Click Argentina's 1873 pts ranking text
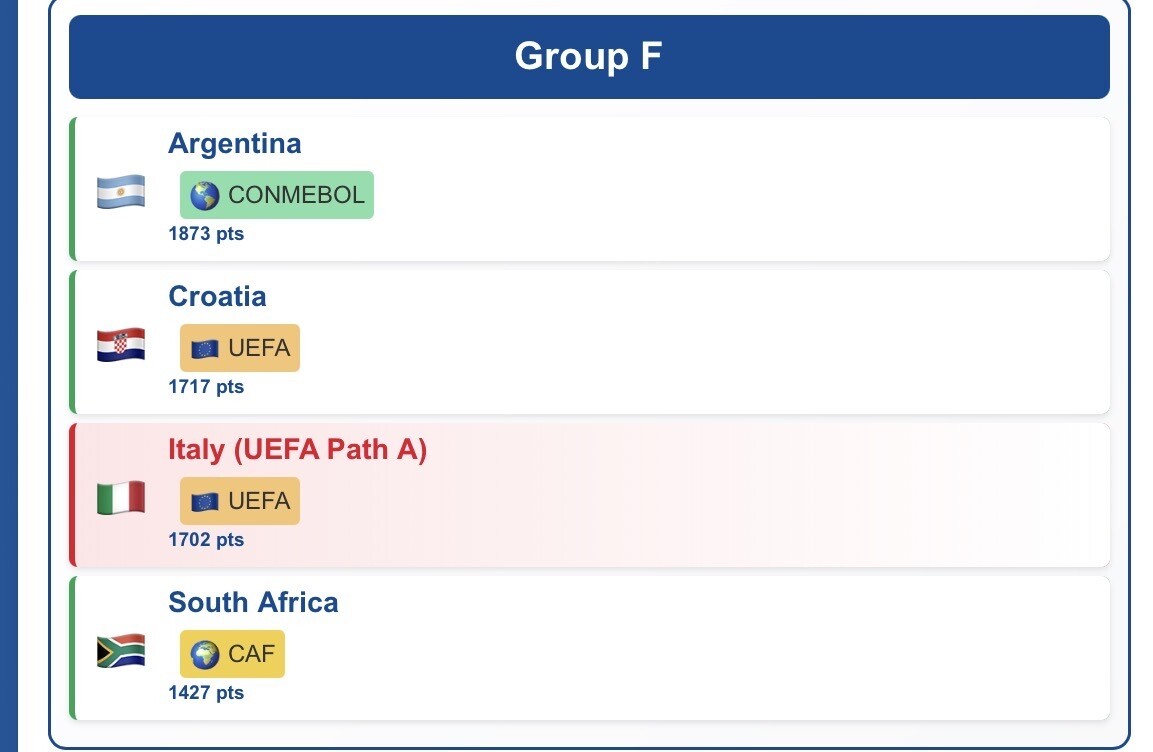The image size is (1153, 752). coord(206,234)
